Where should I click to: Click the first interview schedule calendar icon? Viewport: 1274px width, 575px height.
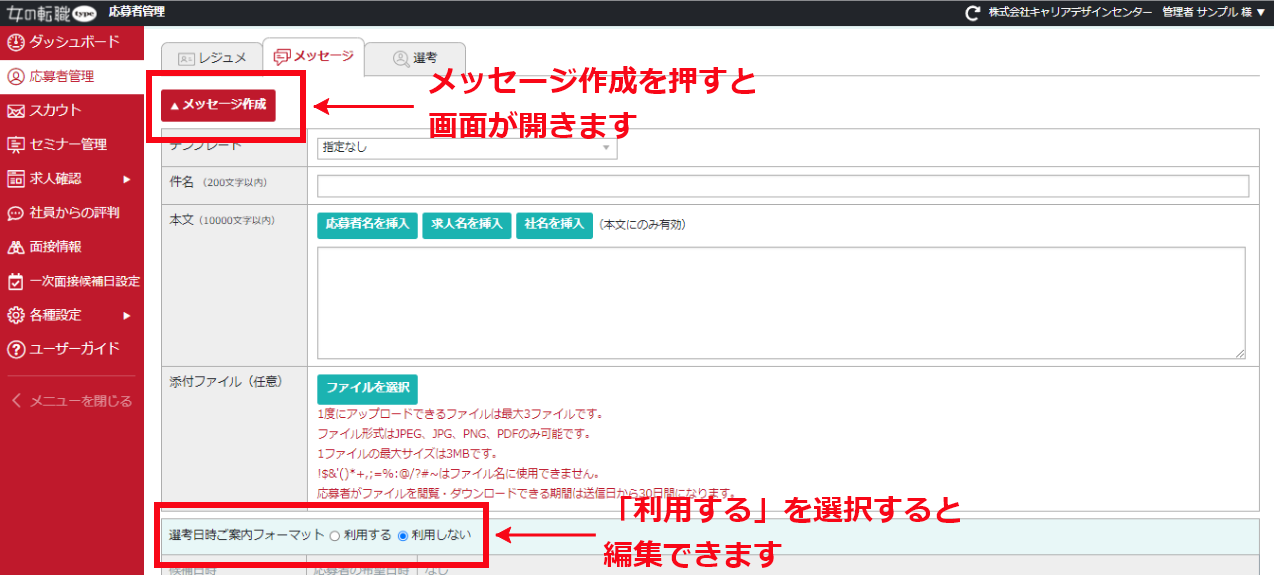click(15, 281)
